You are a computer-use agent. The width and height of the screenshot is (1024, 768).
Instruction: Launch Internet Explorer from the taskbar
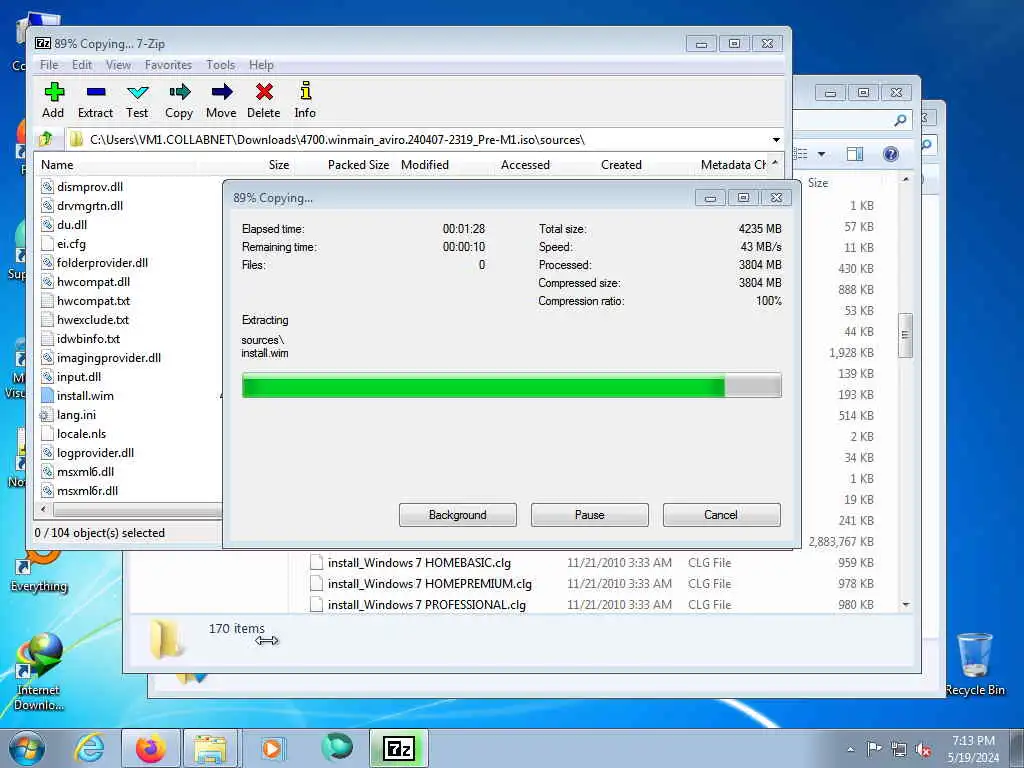coord(89,748)
